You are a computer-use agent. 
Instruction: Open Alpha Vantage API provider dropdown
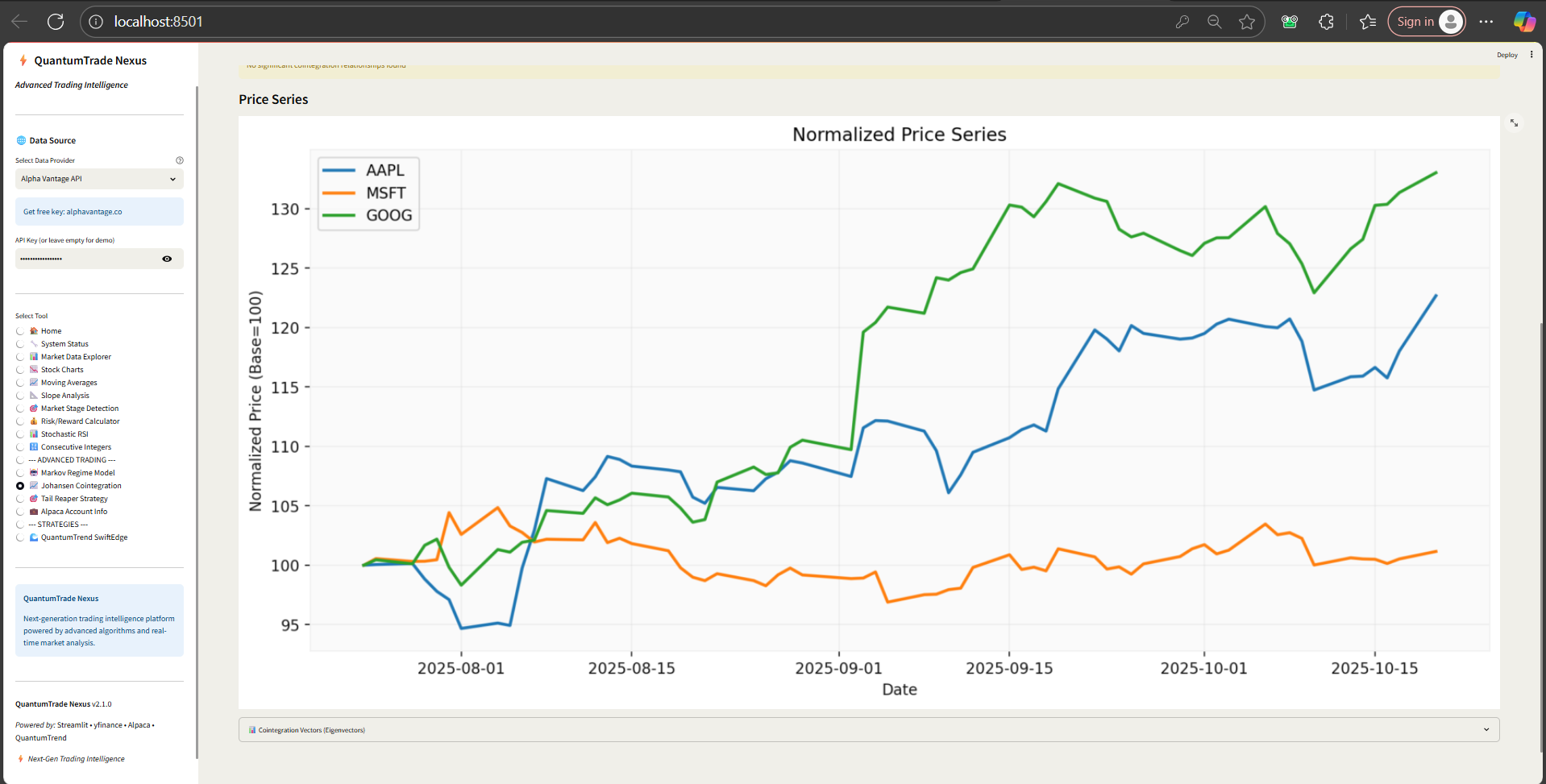tap(99, 179)
